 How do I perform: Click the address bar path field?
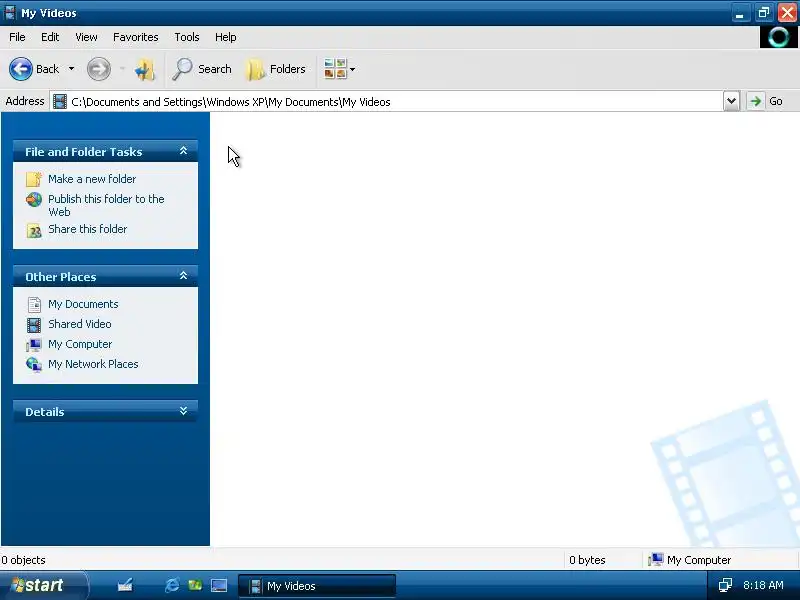386,102
